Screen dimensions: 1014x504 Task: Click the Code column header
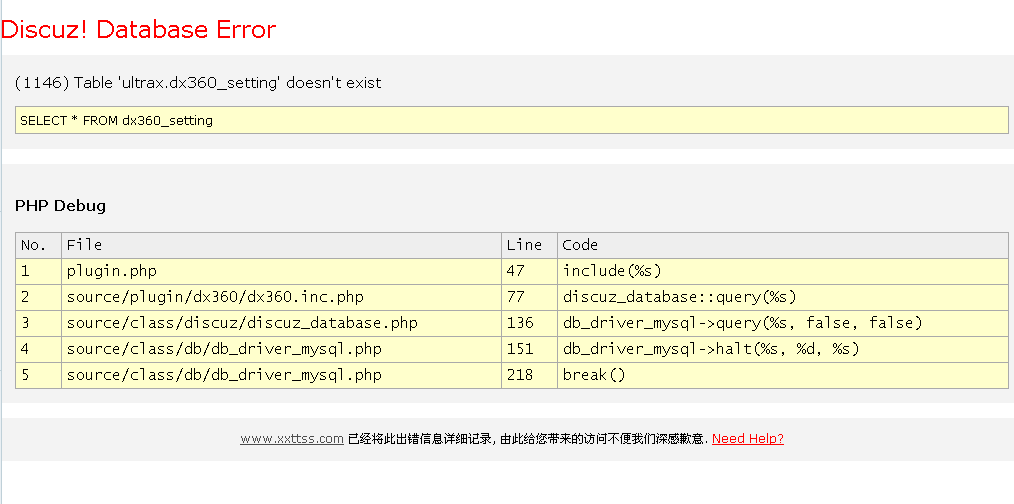[782, 245]
